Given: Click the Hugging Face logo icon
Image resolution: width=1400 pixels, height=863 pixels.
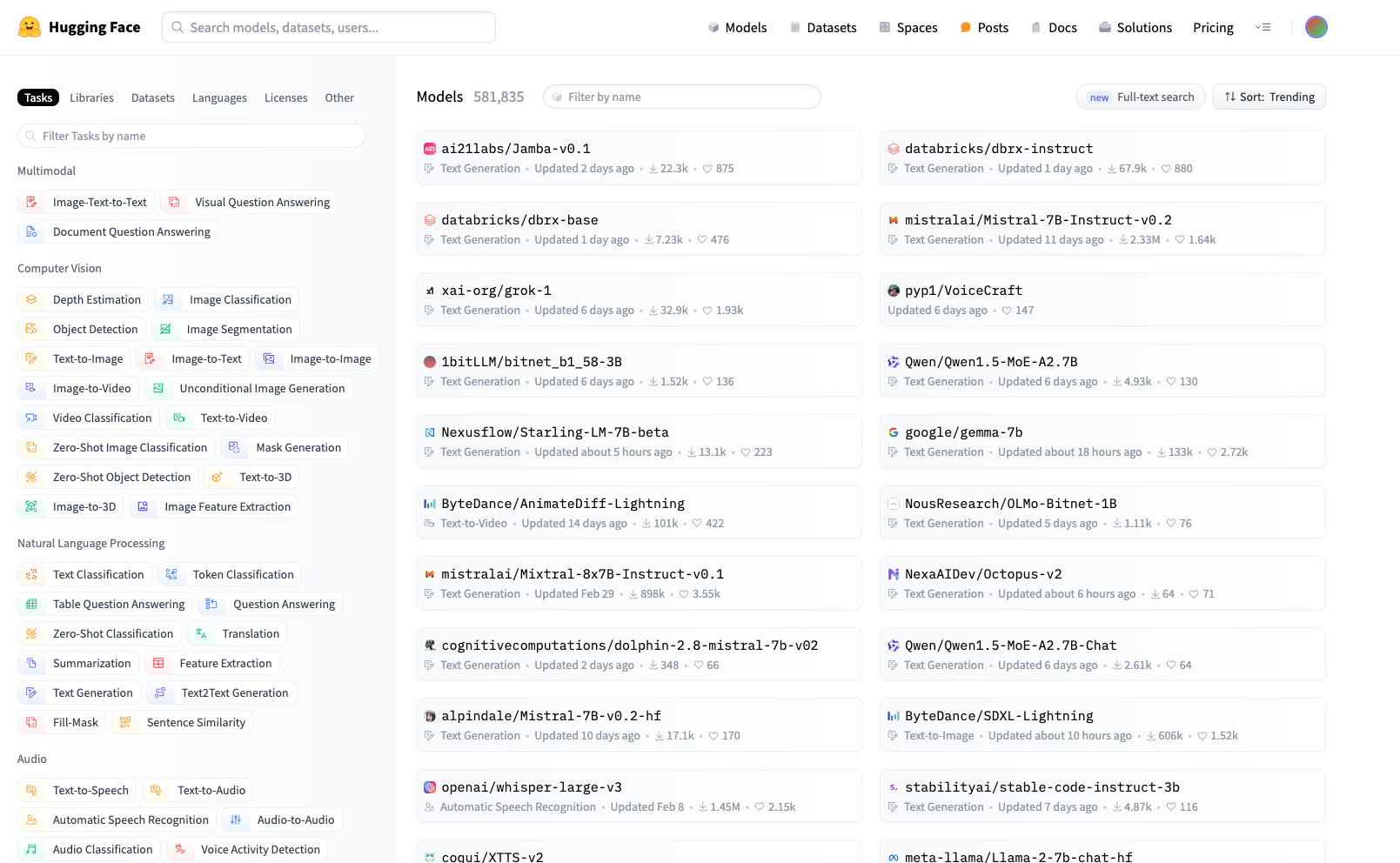Looking at the screenshot, I should [30, 27].
